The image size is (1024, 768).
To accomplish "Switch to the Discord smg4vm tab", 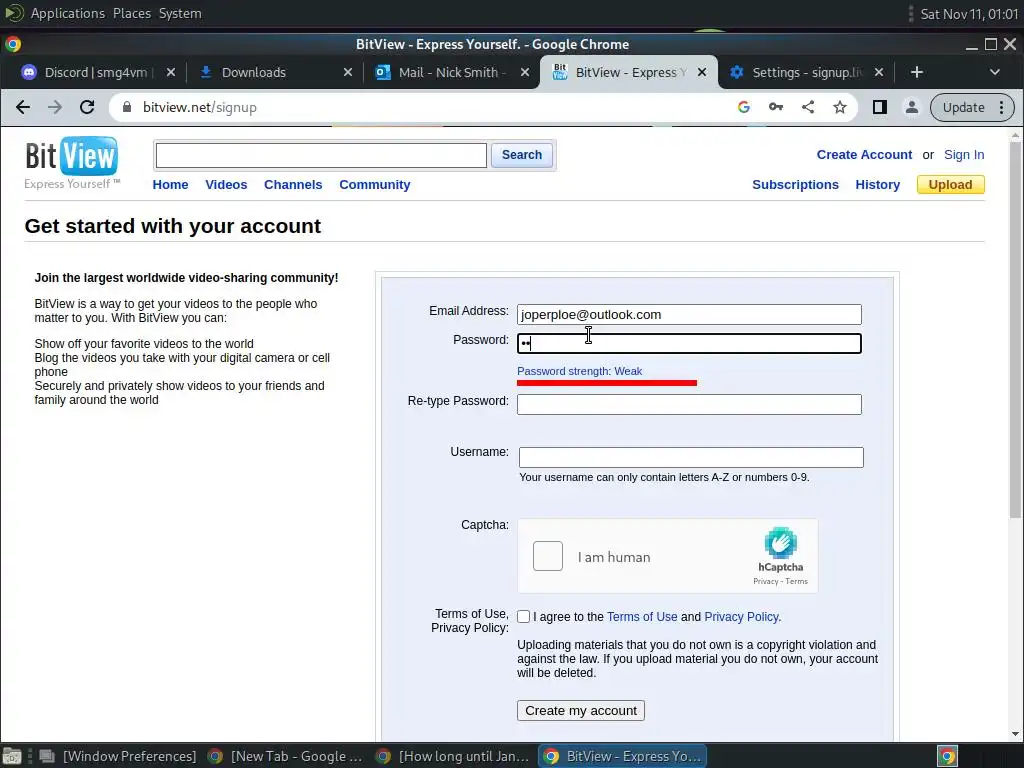I will pos(95,72).
